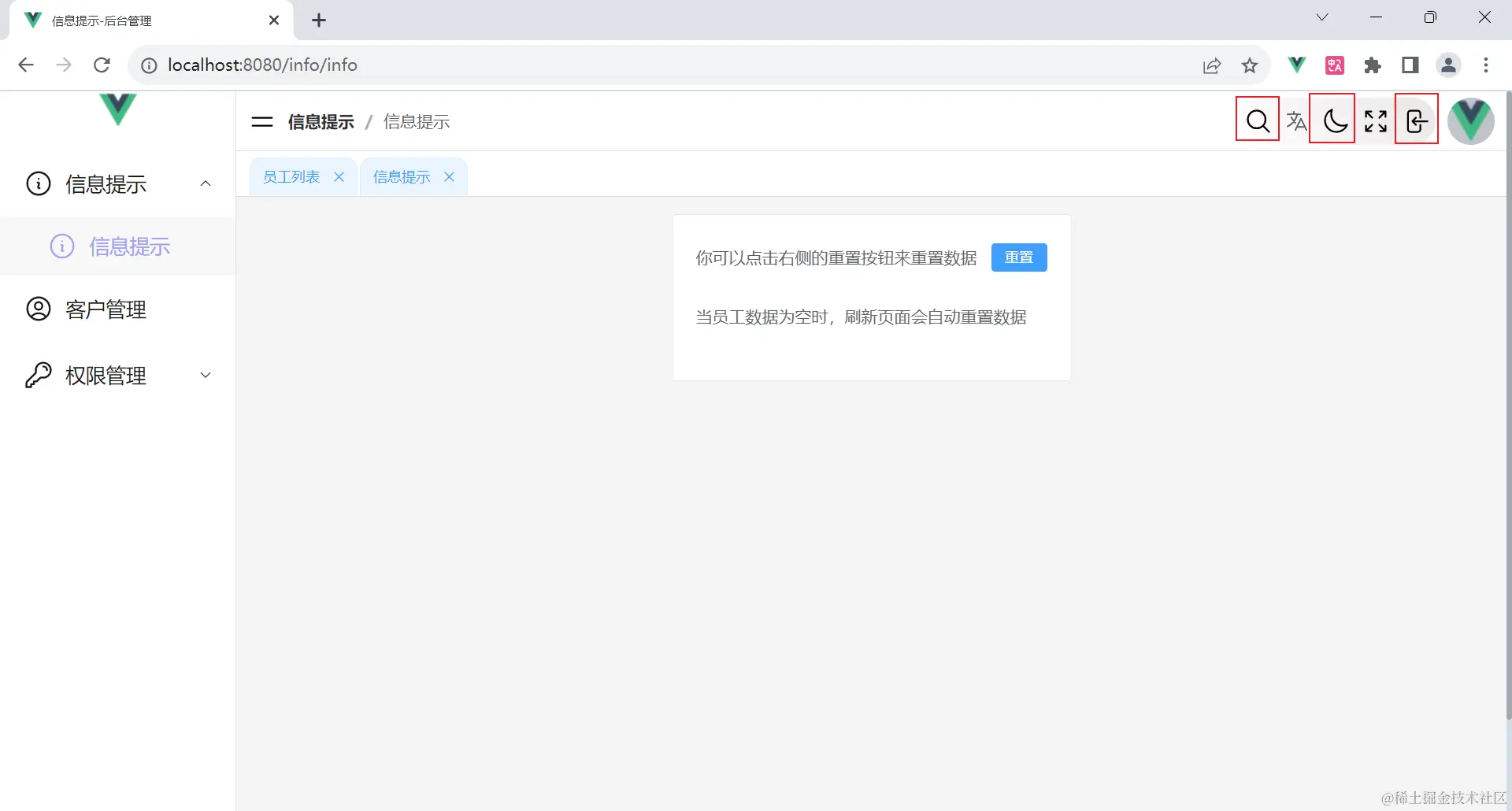Click the bold 信息提示 breadcrumb
Screen dimensions: 1512x811
point(321,122)
